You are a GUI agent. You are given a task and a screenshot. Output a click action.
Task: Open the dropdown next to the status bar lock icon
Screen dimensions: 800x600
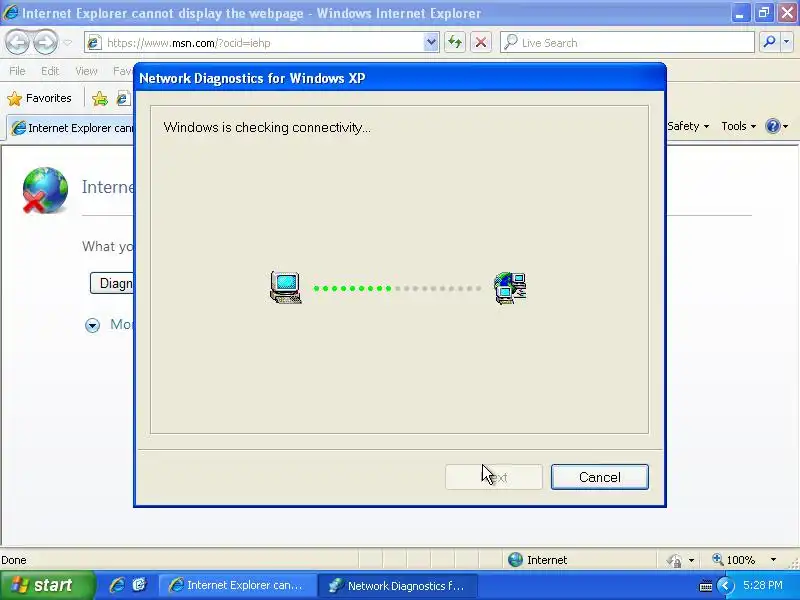tap(691, 560)
